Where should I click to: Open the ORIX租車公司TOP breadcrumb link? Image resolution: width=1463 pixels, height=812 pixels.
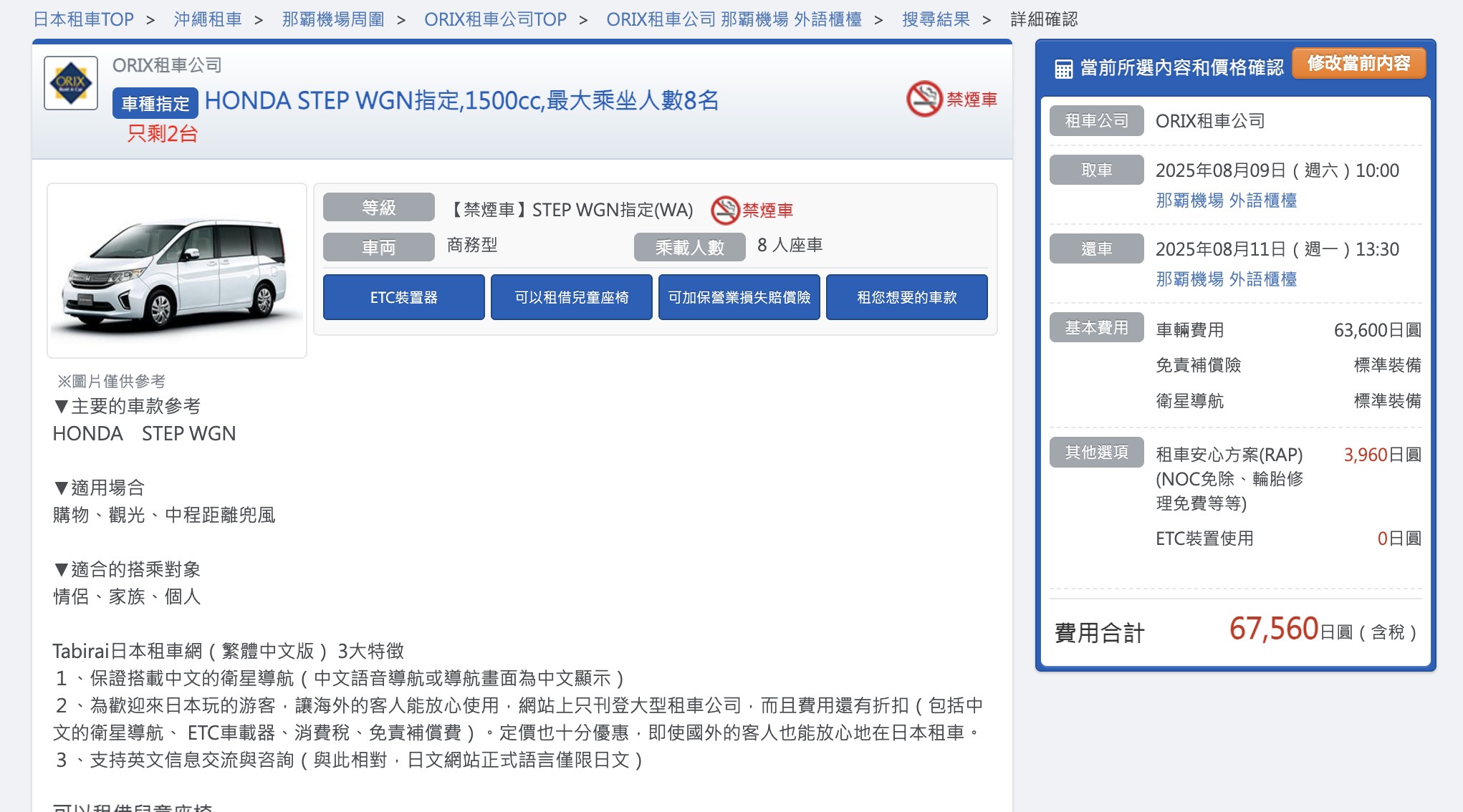(x=495, y=19)
